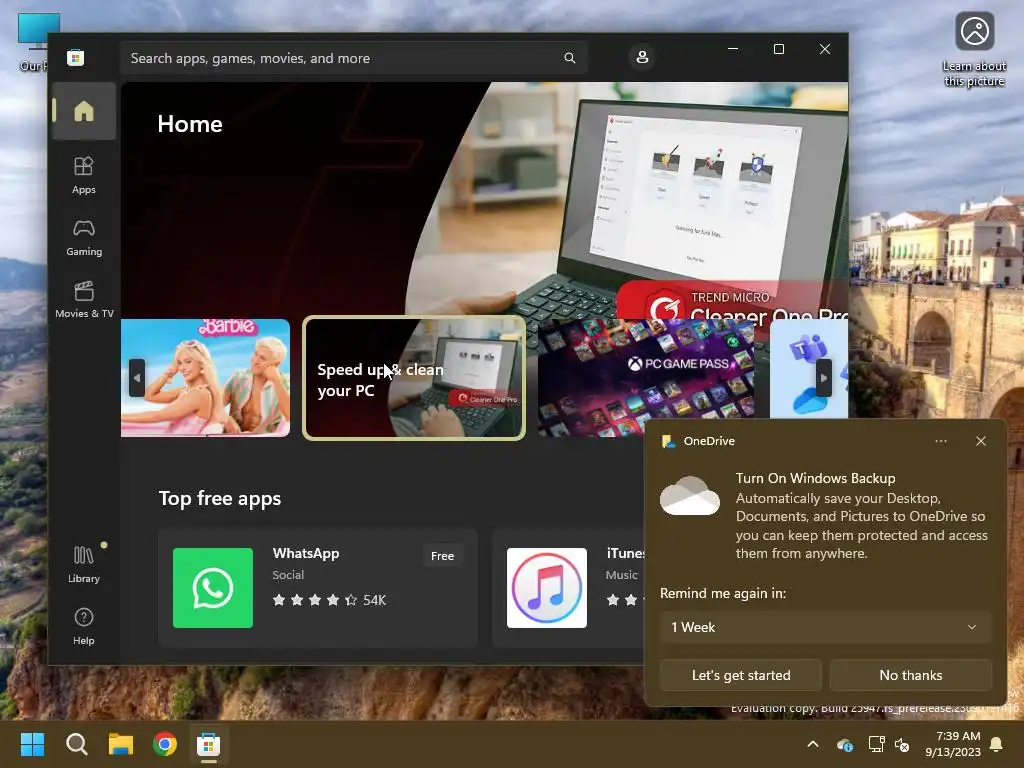Open the WhatsApp app icon

point(212,588)
